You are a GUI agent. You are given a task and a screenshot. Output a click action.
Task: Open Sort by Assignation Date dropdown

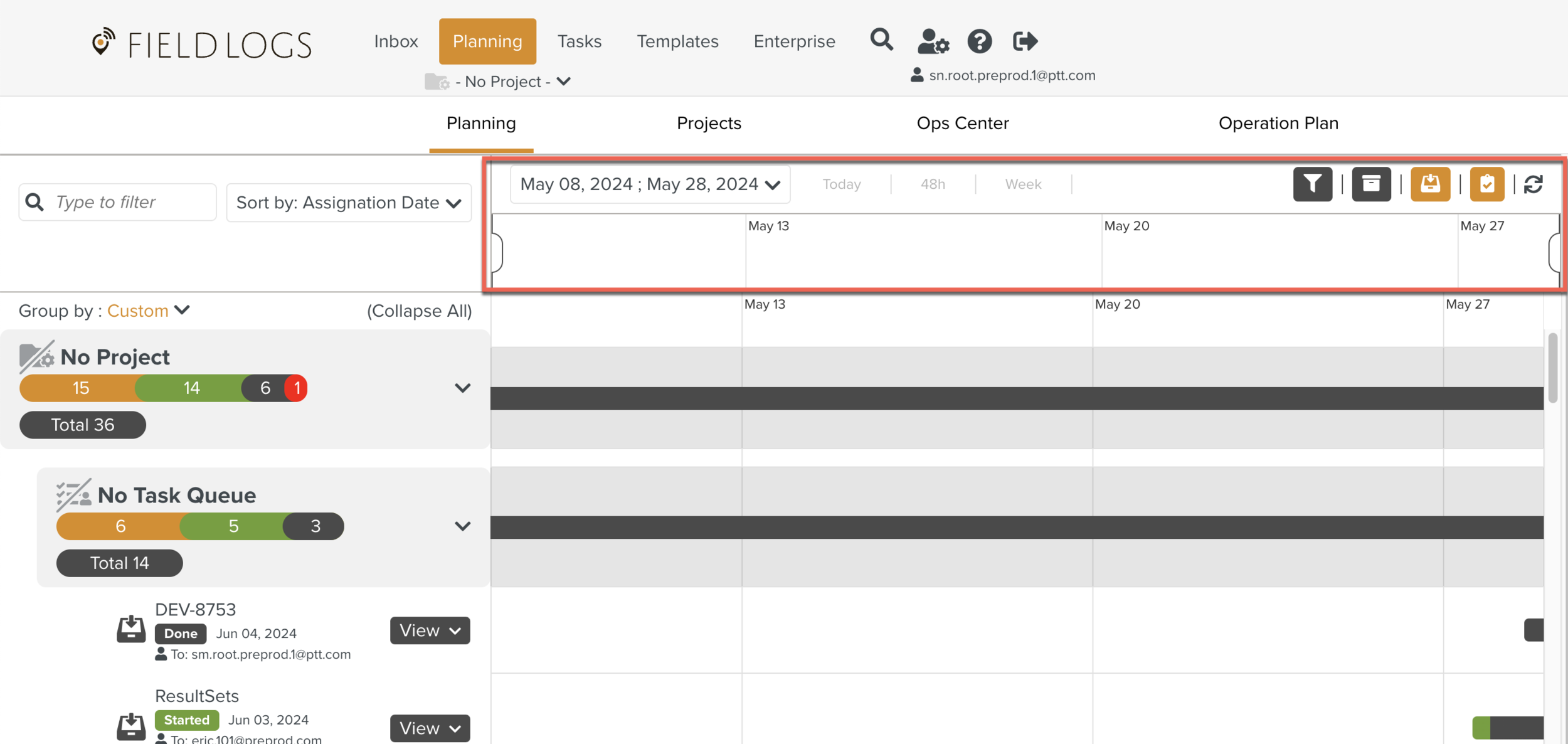[x=349, y=203]
